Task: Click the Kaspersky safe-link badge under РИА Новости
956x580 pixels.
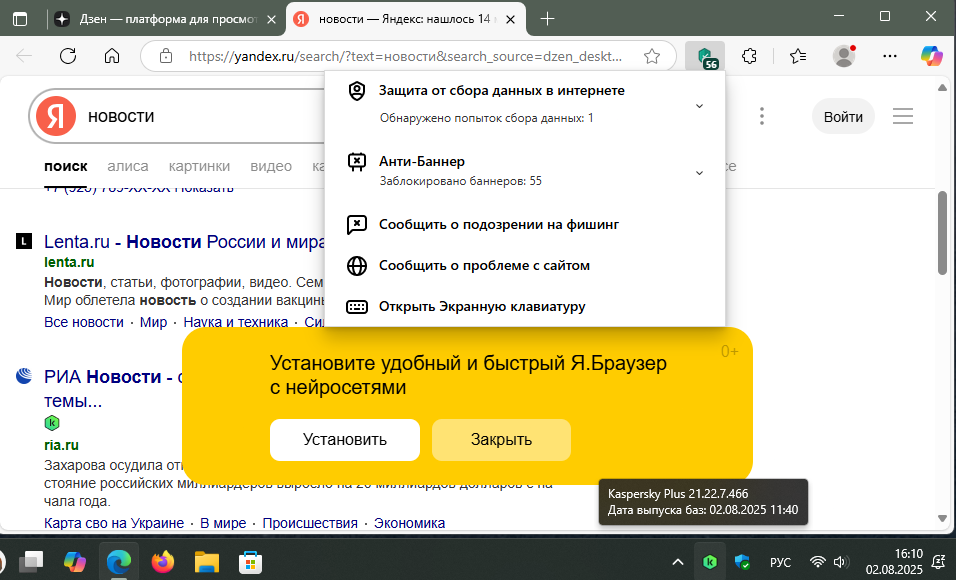Action: point(52,423)
